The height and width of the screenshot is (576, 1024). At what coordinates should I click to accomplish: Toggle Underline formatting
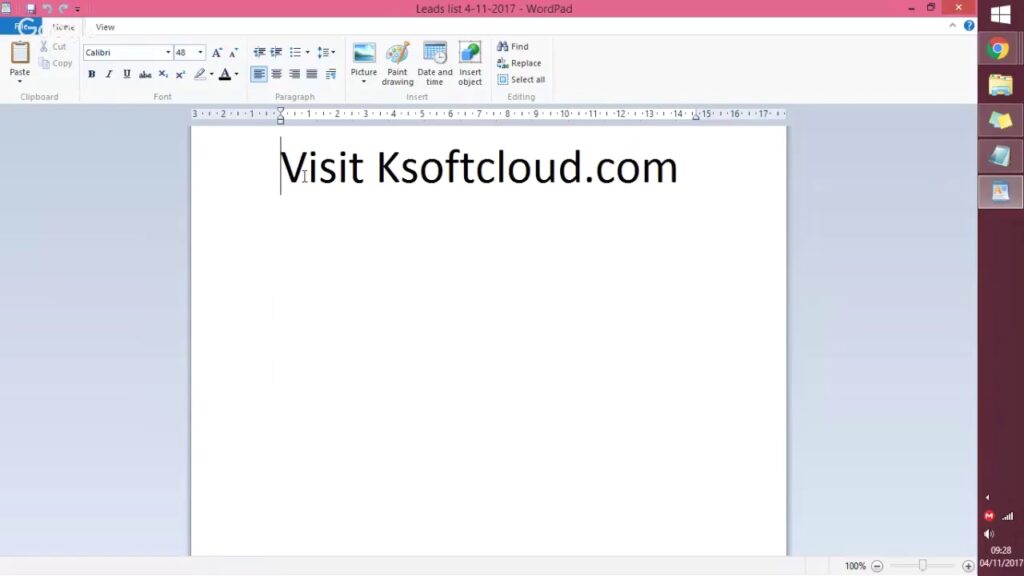click(127, 74)
